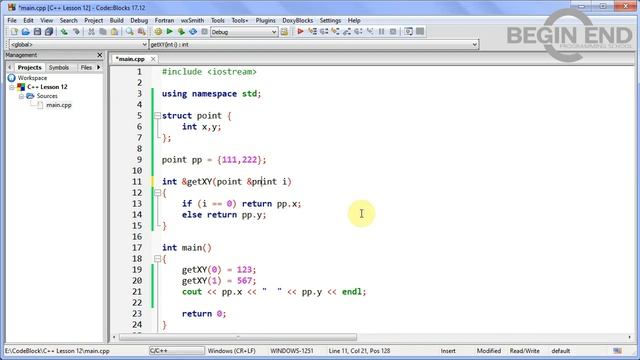
Task: Click the Run to cursor debugger icon
Action: 312,32
